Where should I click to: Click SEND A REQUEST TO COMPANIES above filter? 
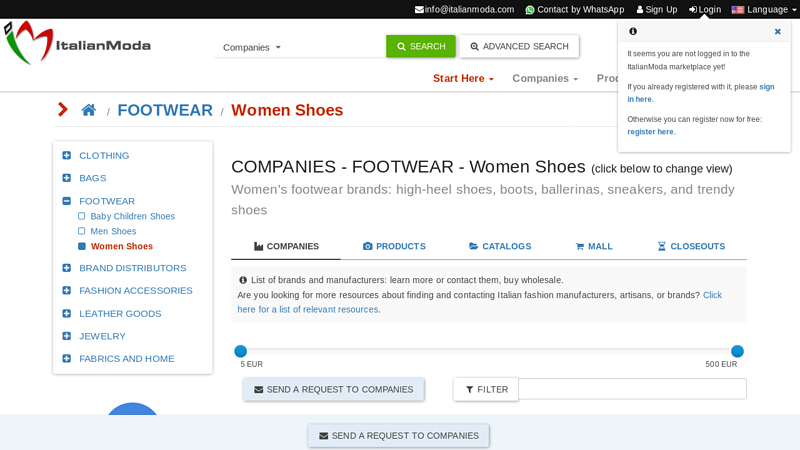[334, 389]
